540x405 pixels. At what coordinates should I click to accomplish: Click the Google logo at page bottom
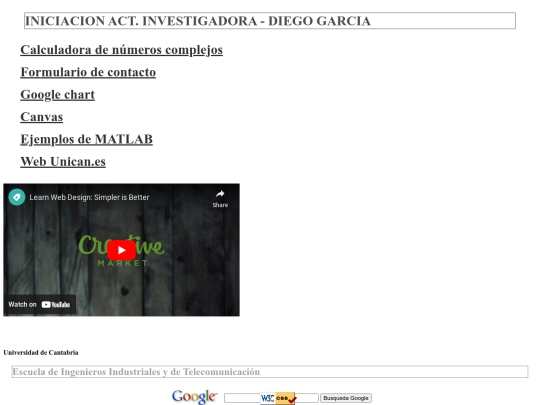click(x=194, y=397)
